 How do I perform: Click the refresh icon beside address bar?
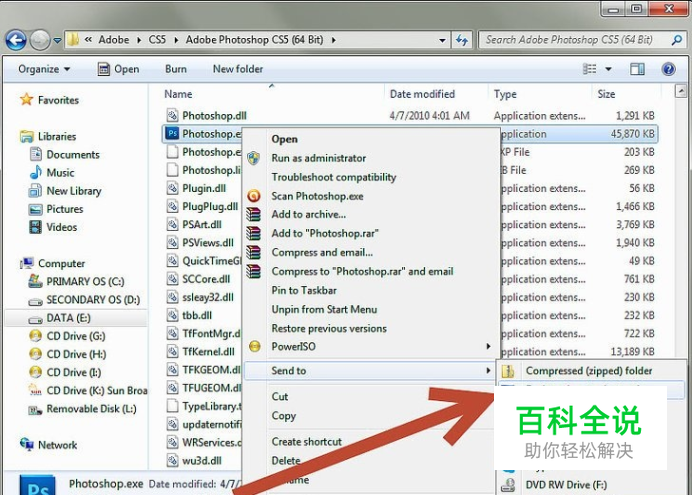(462, 40)
